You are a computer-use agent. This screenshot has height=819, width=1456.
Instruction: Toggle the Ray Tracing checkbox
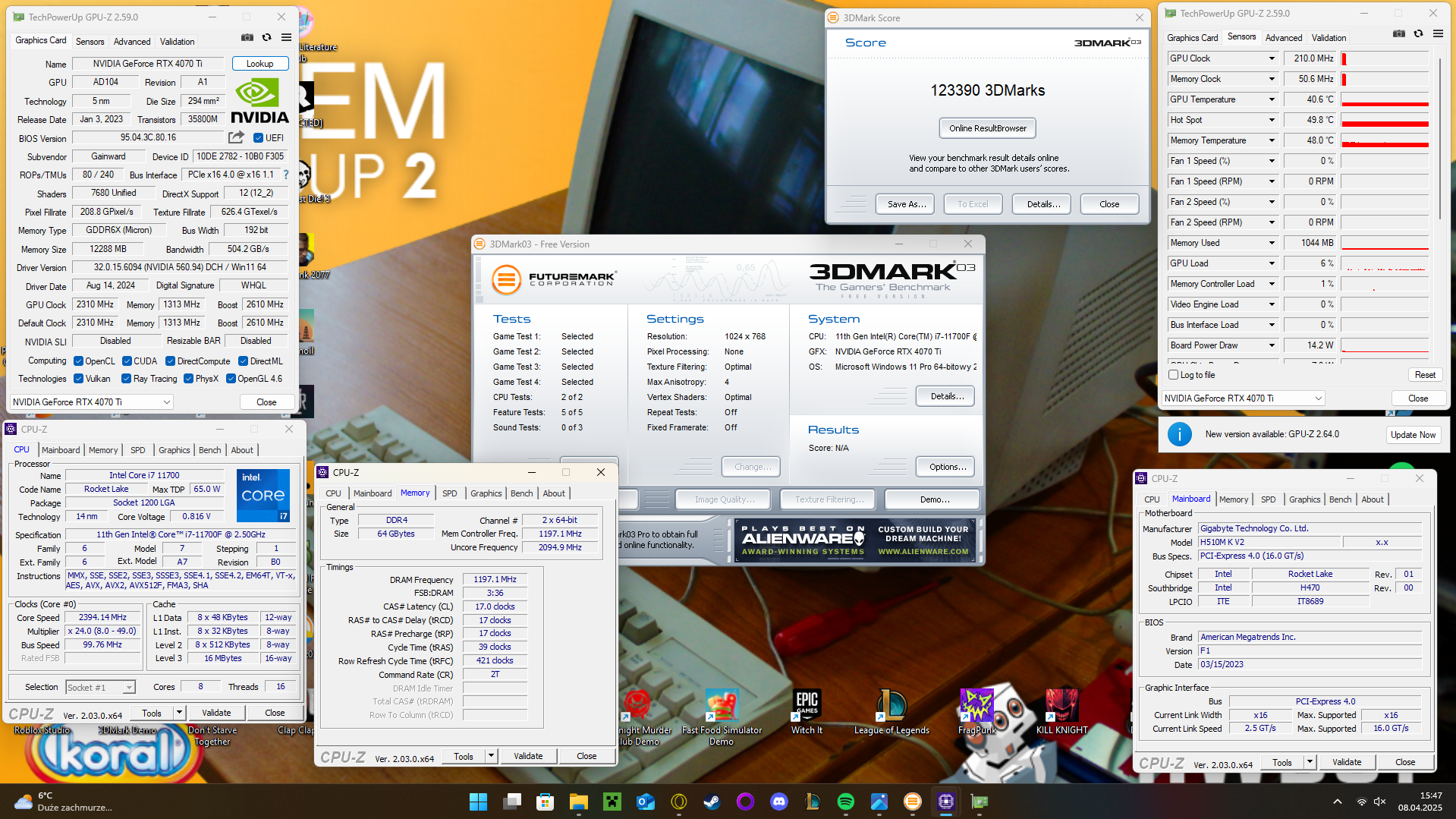click(126, 379)
